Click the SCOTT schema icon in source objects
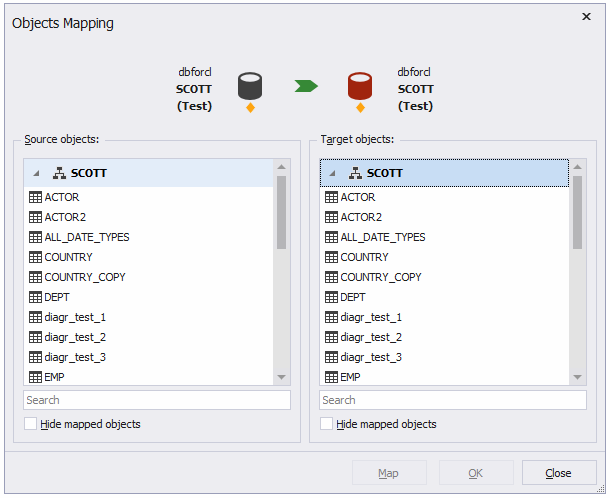Screen dimensions: 610x498 point(59,173)
